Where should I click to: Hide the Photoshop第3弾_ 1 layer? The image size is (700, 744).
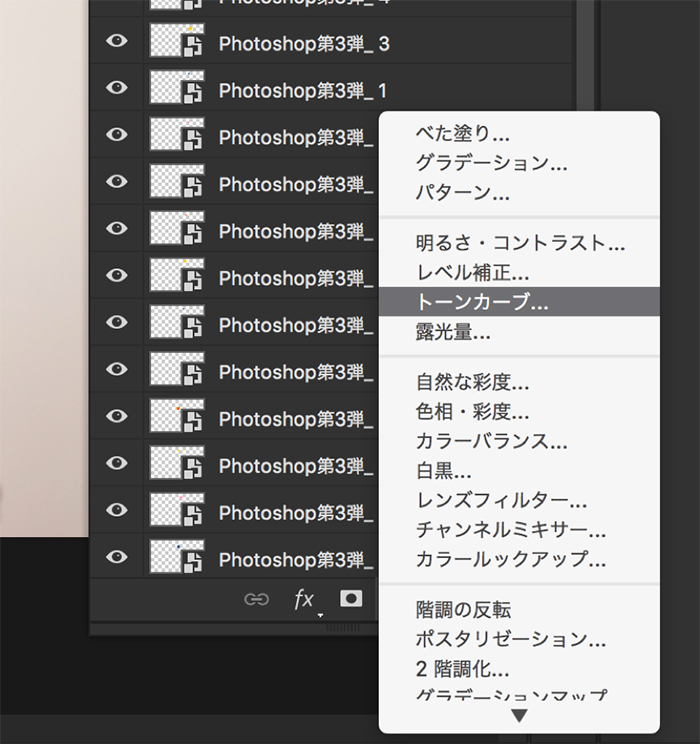pyautogui.click(x=117, y=88)
